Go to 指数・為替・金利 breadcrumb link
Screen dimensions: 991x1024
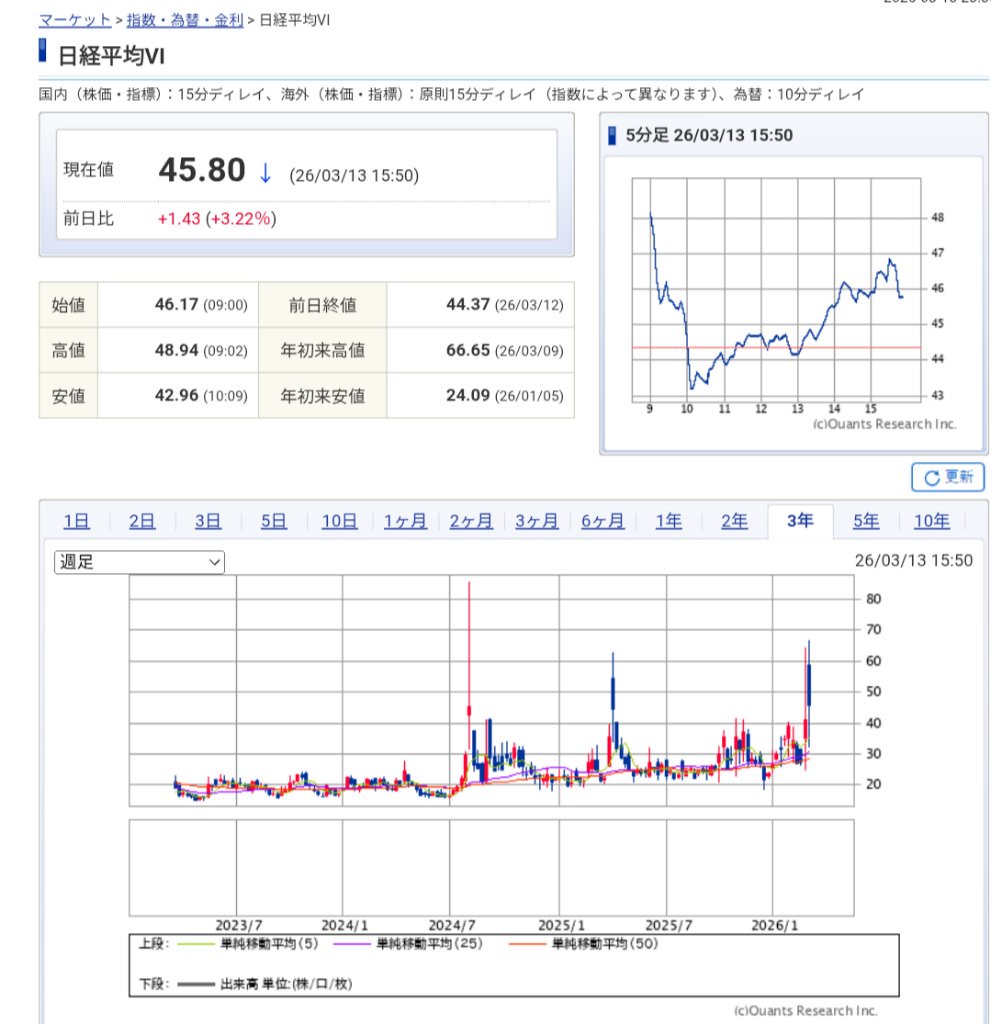pyautogui.click(x=184, y=20)
